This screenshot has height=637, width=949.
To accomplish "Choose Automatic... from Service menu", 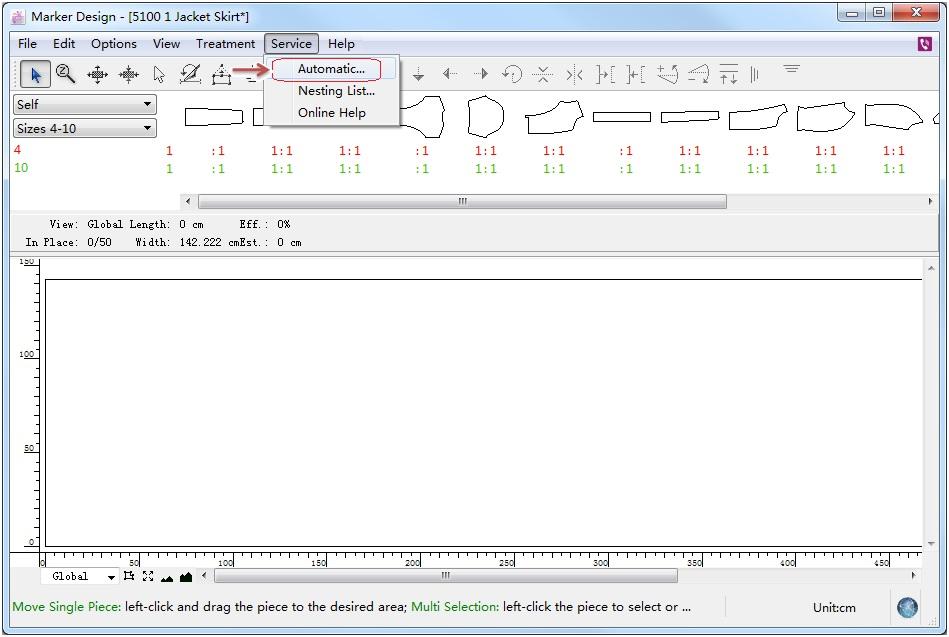I will (x=331, y=69).
